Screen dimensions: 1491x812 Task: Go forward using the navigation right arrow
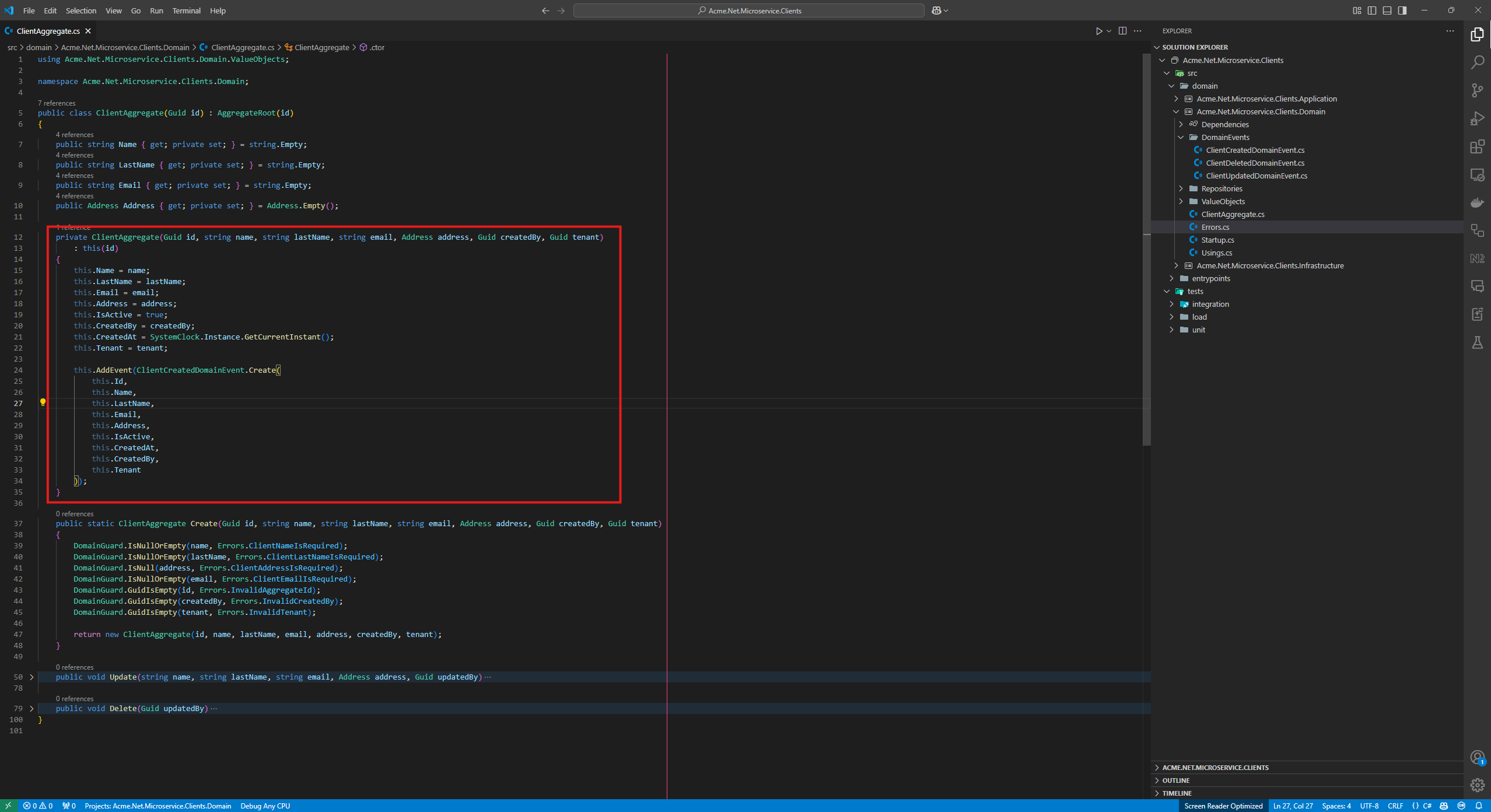[x=561, y=10]
